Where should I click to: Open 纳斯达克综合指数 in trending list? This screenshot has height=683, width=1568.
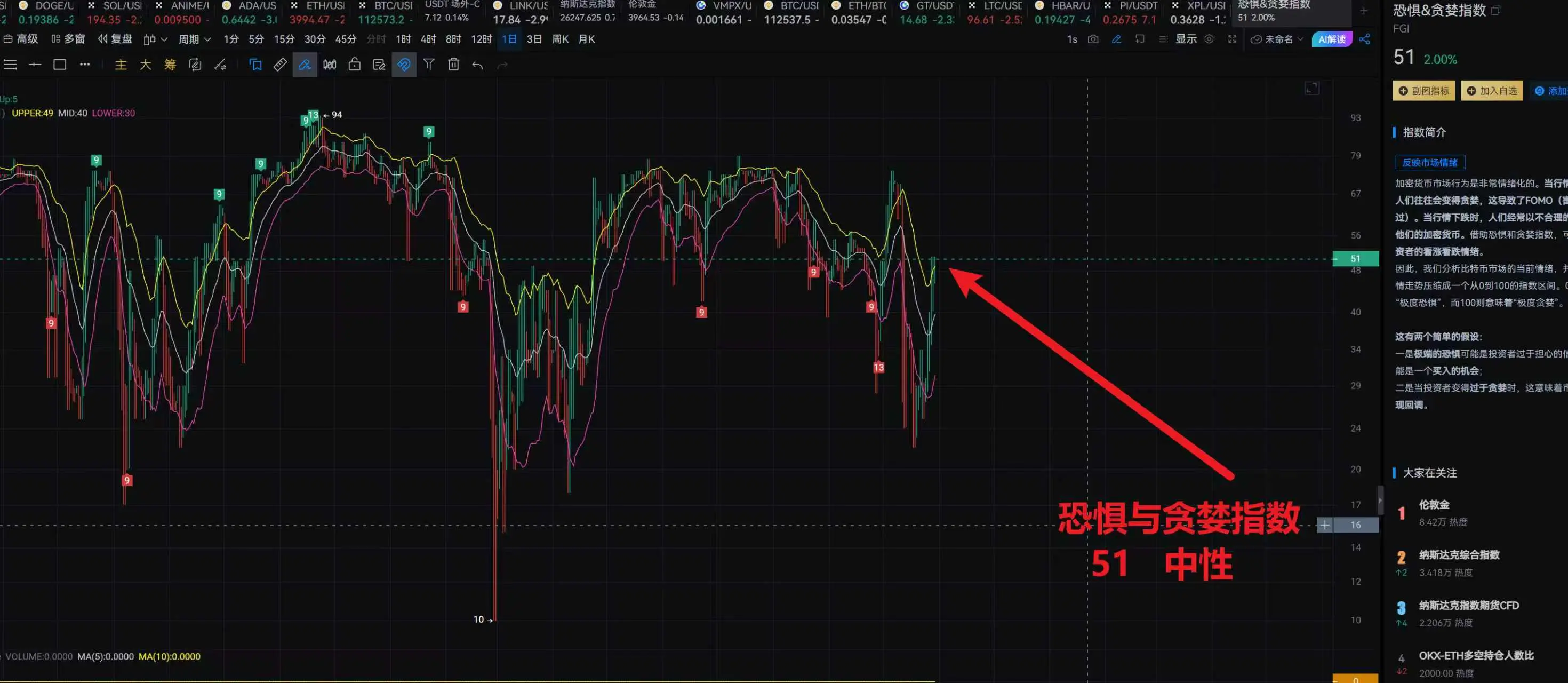[x=1459, y=554]
